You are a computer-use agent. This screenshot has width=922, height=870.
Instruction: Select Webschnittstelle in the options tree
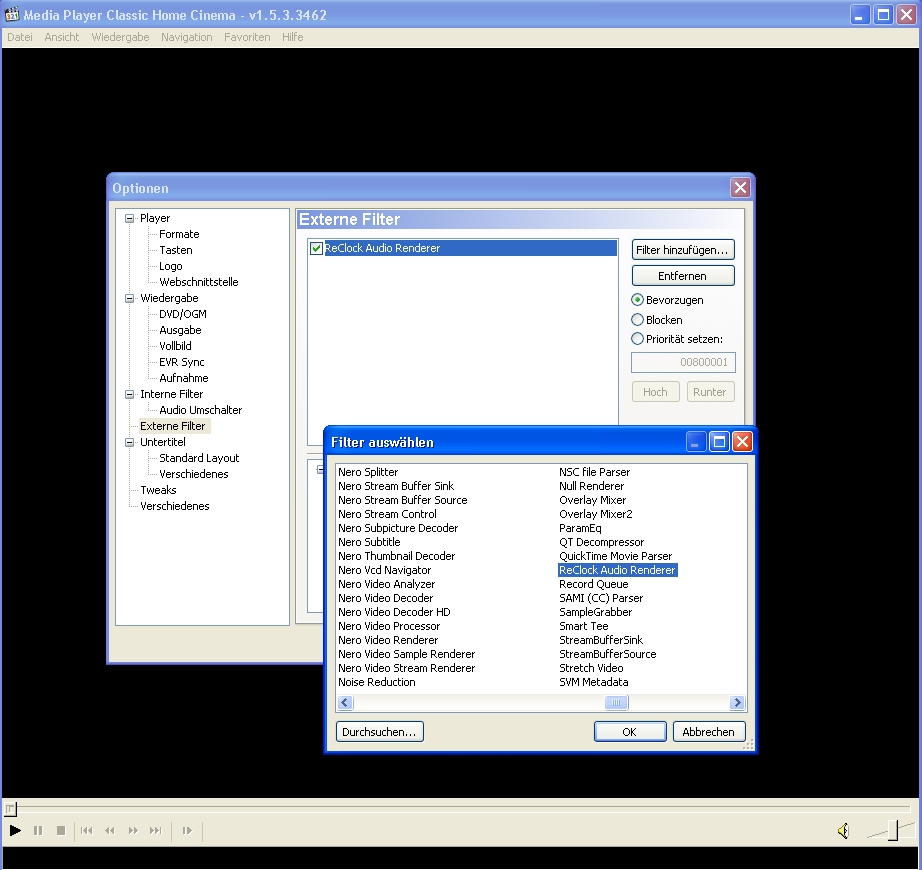[x=199, y=282]
